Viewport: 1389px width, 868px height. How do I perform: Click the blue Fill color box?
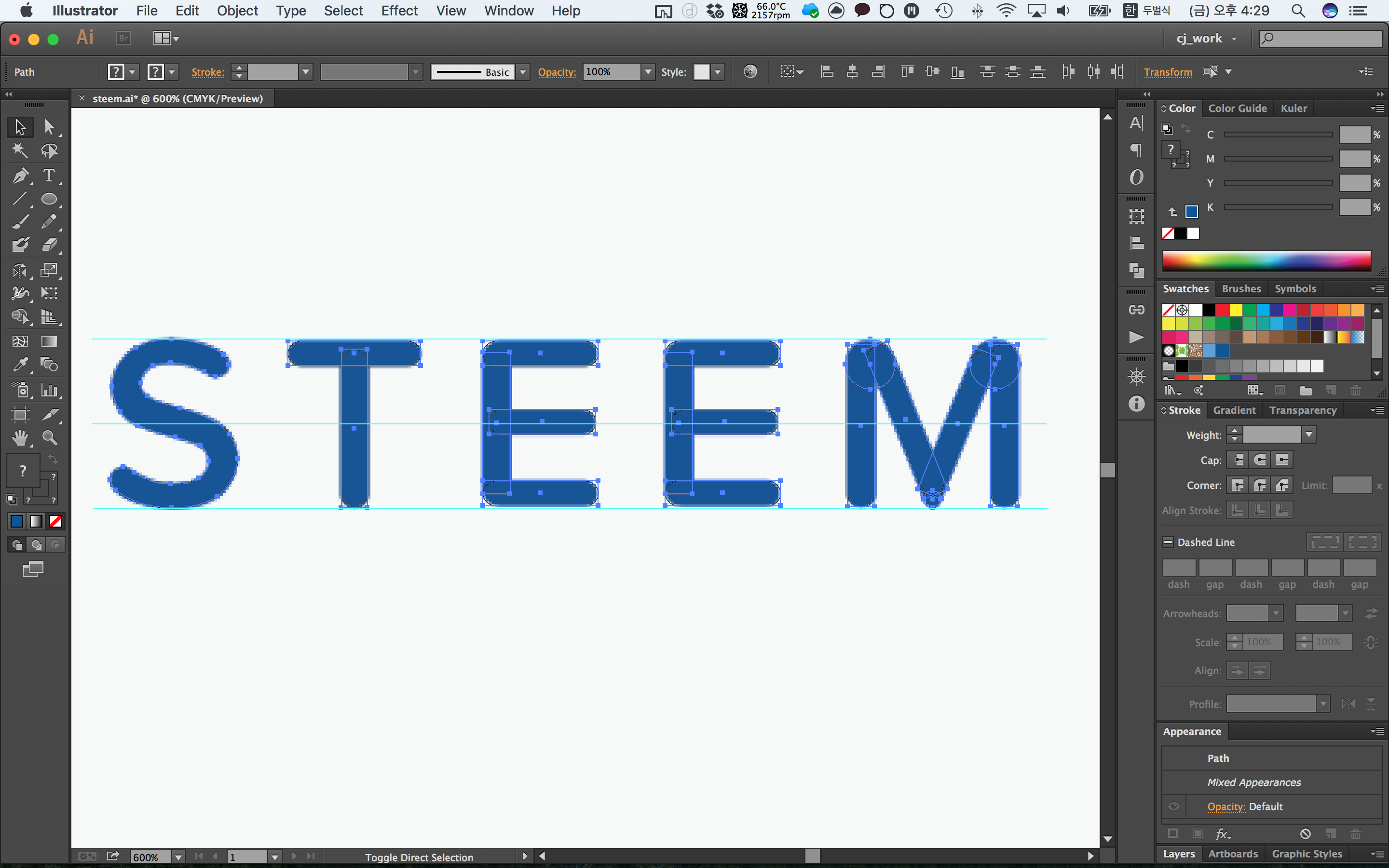(17, 521)
